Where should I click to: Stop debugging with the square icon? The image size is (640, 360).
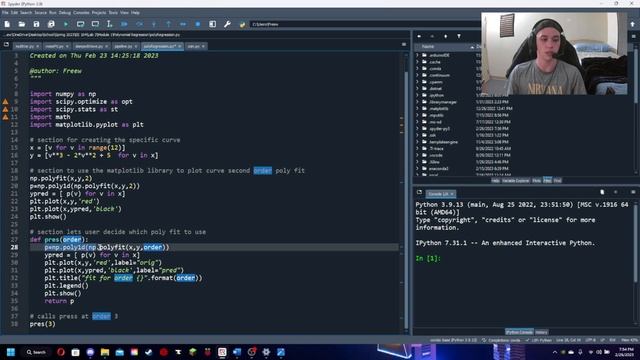(198, 24)
